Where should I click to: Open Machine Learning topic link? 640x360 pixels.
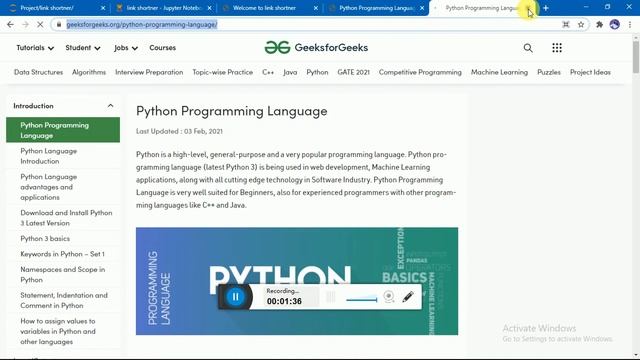point(499,72)
